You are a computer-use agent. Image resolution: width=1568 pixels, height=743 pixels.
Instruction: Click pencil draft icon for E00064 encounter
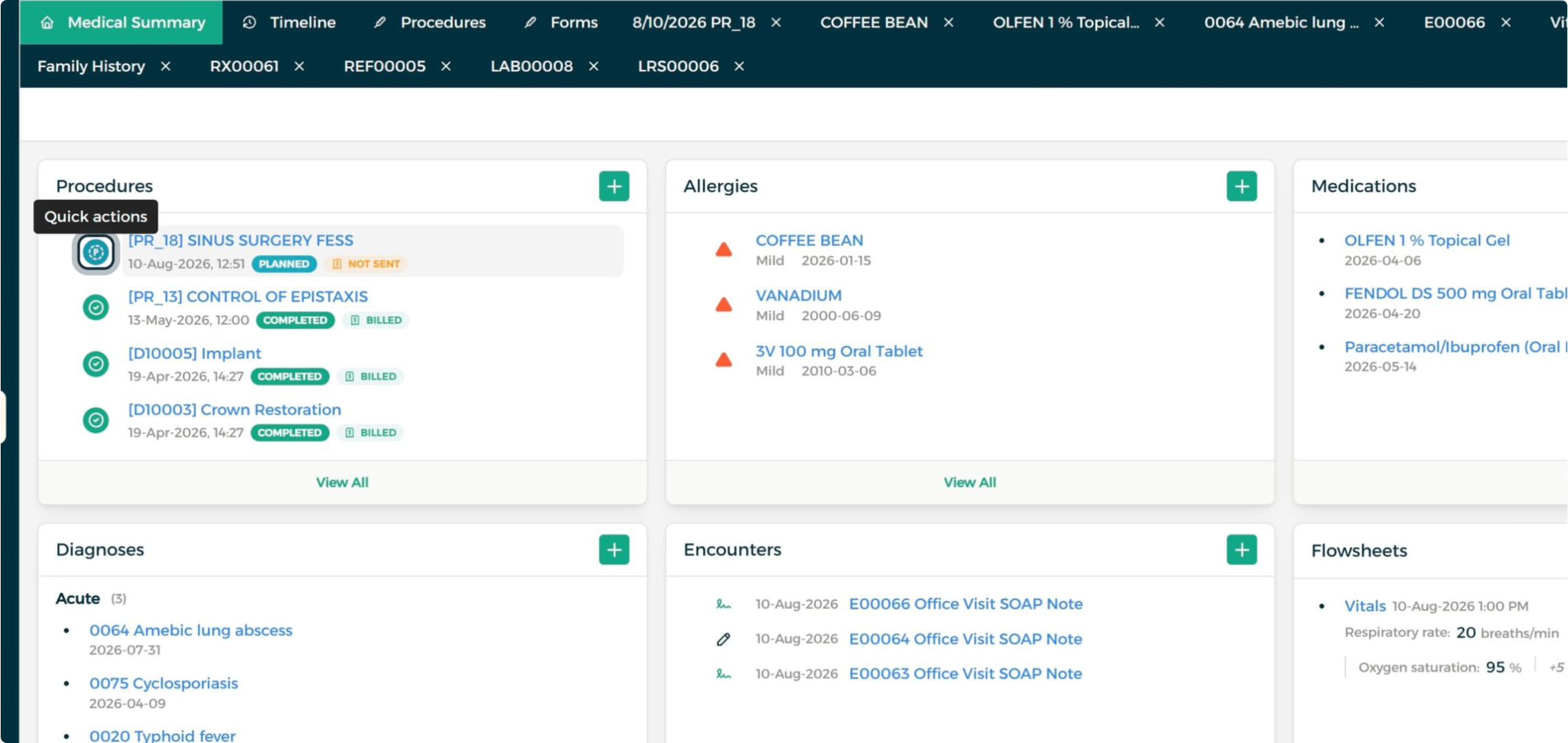tap(723, 640)
